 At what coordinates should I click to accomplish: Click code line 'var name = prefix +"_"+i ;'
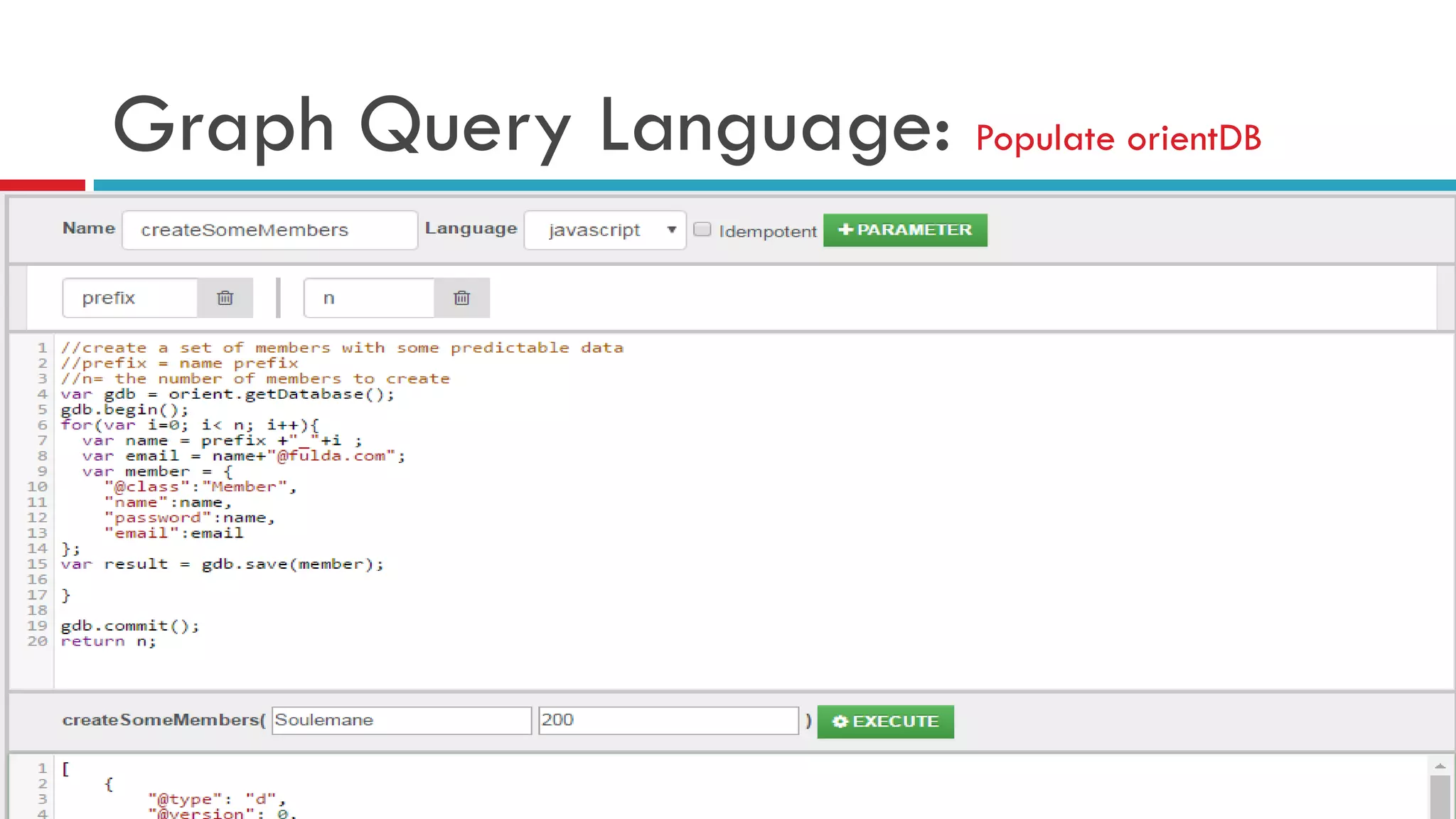223,441
